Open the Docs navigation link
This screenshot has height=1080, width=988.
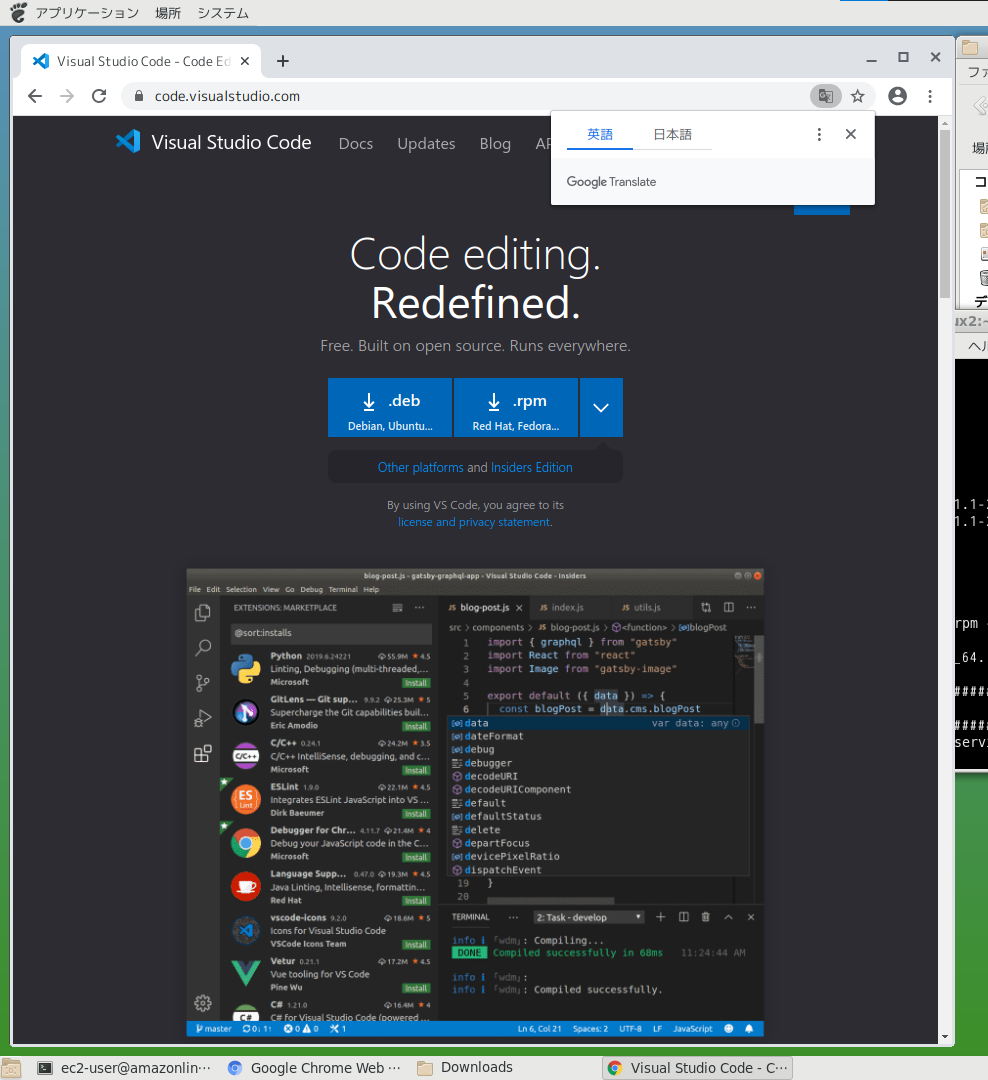pos(356,144)
